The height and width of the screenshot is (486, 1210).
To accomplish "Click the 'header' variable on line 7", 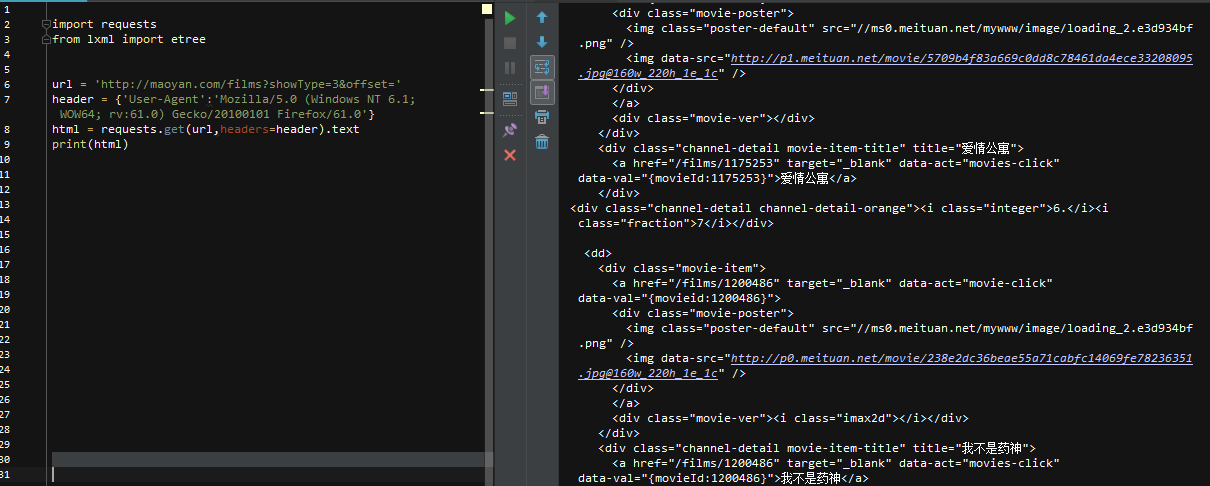I will tap(73, 99).
